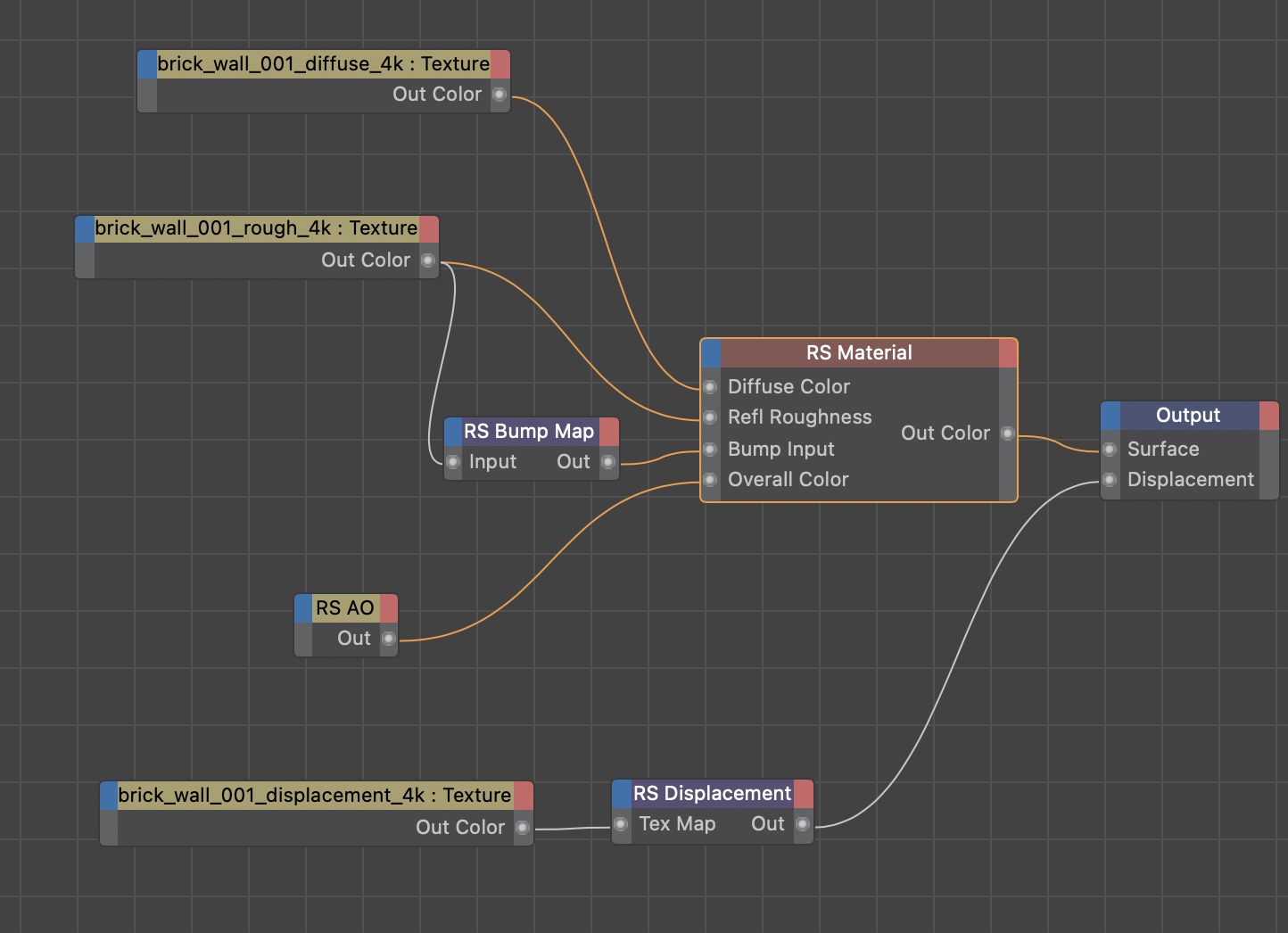The width and height of the screenshot is (1288, 933).
Task: Click the Diffuse Color input port
Action: pos(710,387)
